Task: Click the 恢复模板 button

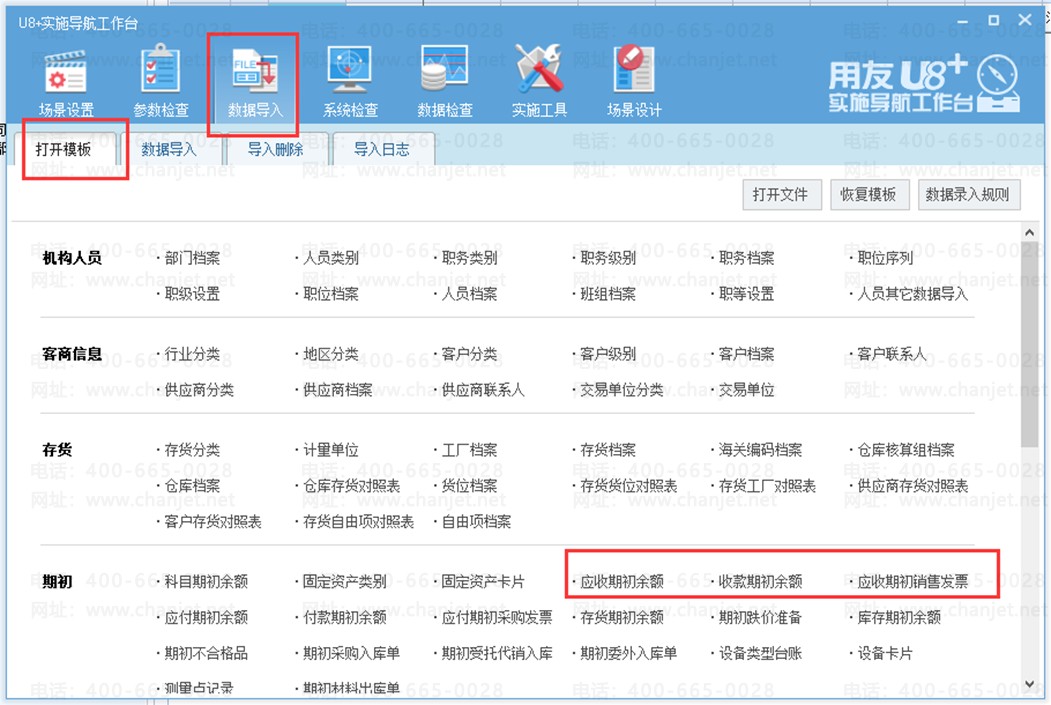Action: pyautogui.click(x=869, y=194)
